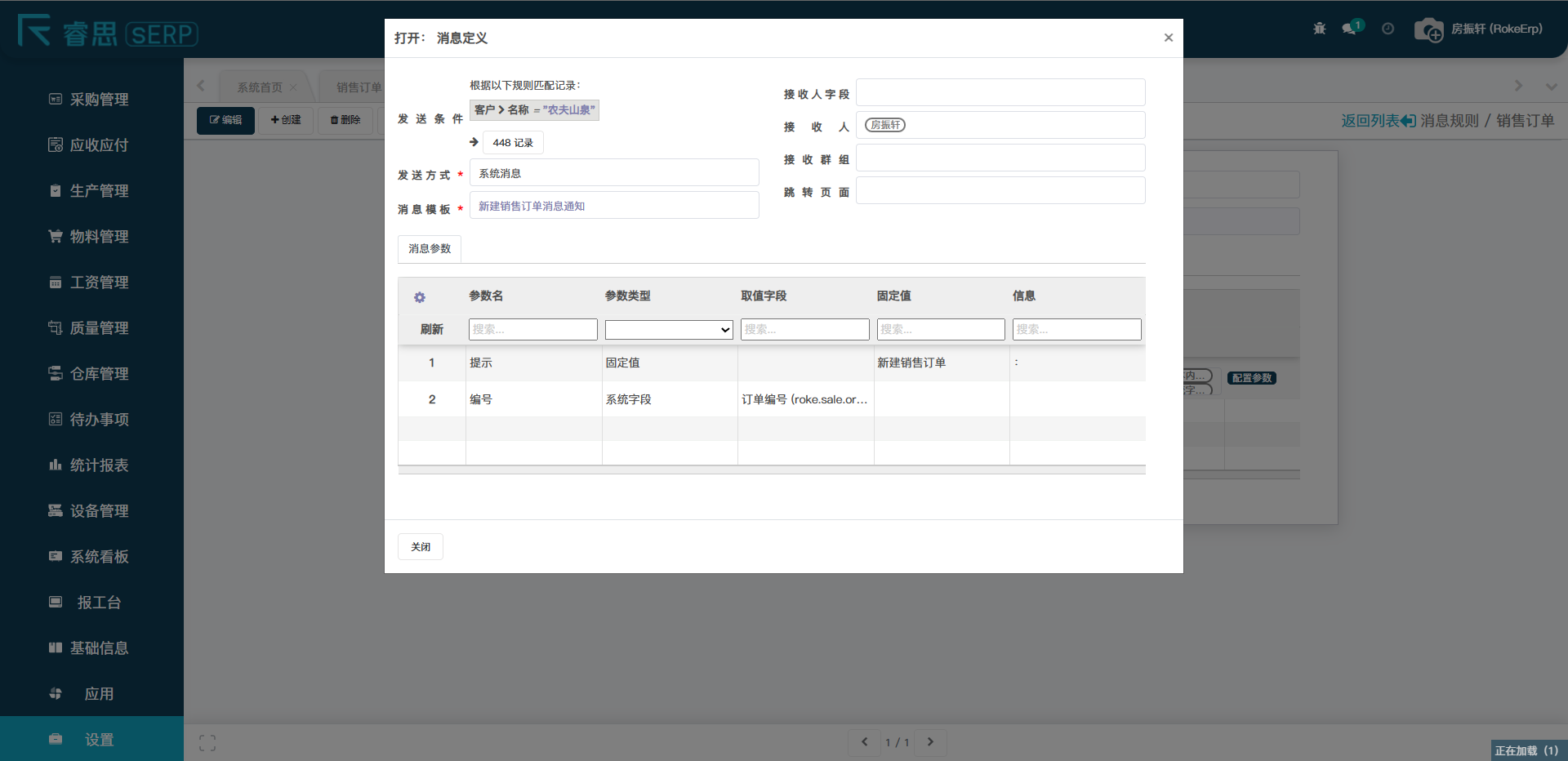The image size is (1568, 761).
Task: Toggle fullscreen using the corners icon bottom-left
Action: 207,742
